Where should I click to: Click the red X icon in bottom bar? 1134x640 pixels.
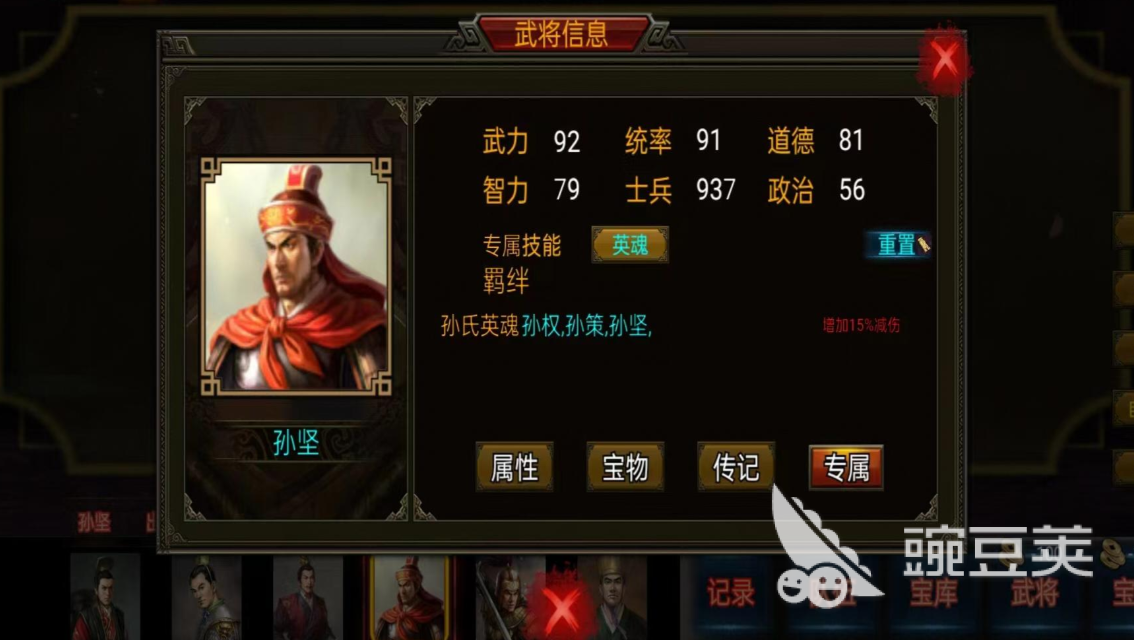[x=562, y=606]
